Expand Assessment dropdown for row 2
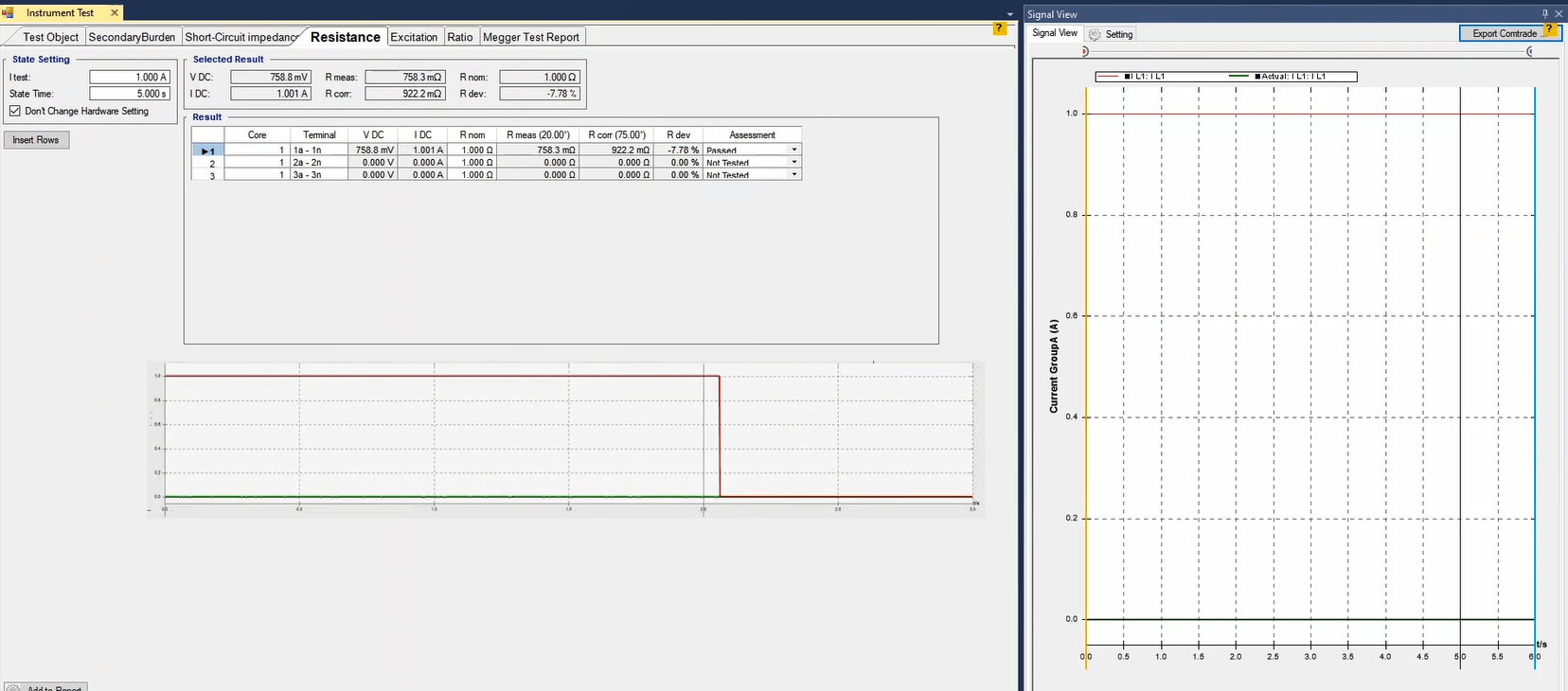Viewport: 1568px width, 691px height. (793, 162)
